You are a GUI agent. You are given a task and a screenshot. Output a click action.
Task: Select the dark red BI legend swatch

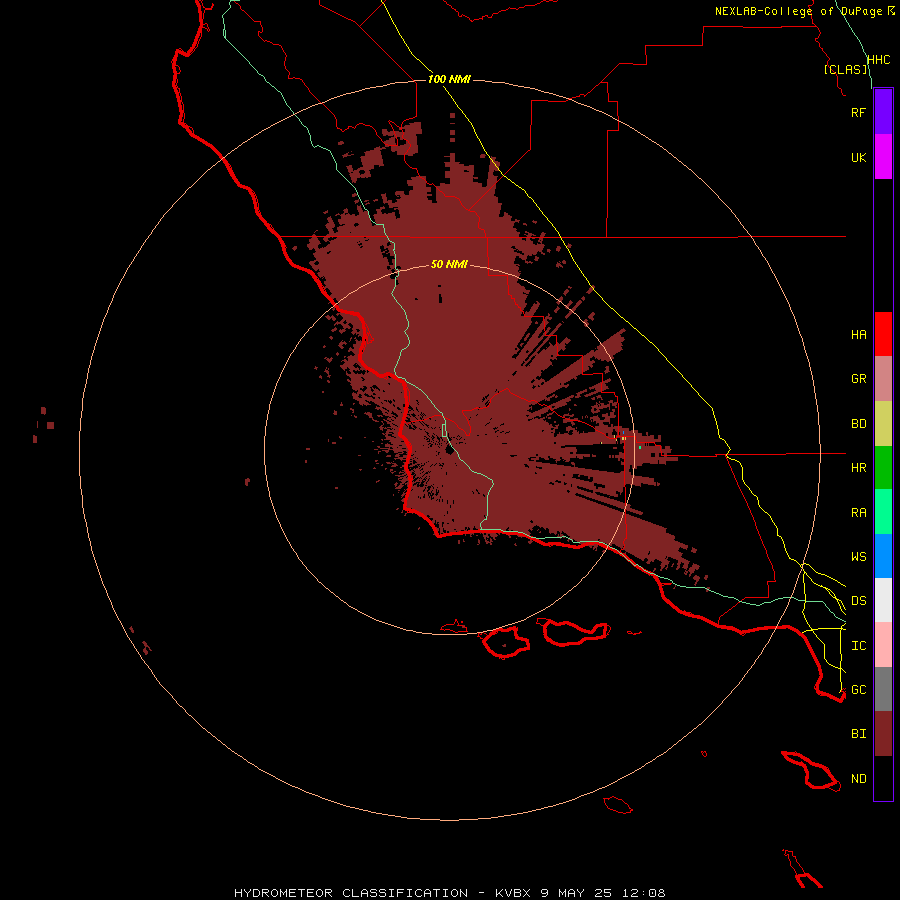click(x=883, y=734)
